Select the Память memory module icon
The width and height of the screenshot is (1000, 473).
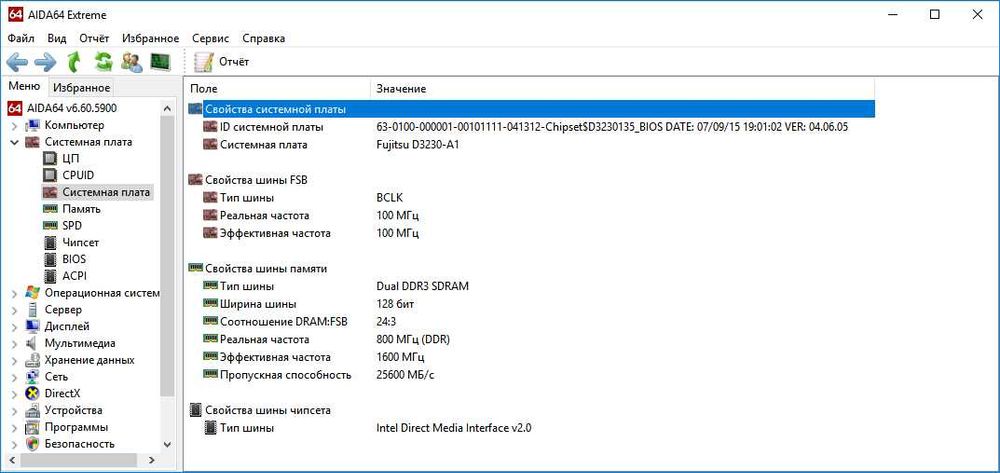point(50,209)
